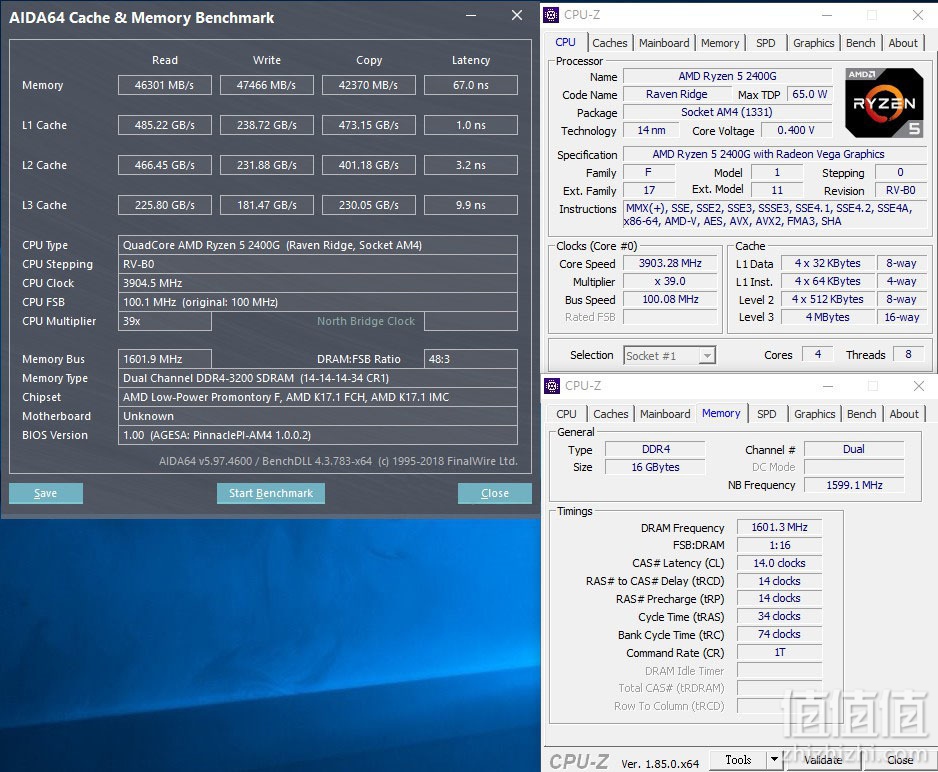Open Mainboard tab in lower CPU-Z window

[x=665, y=414]
